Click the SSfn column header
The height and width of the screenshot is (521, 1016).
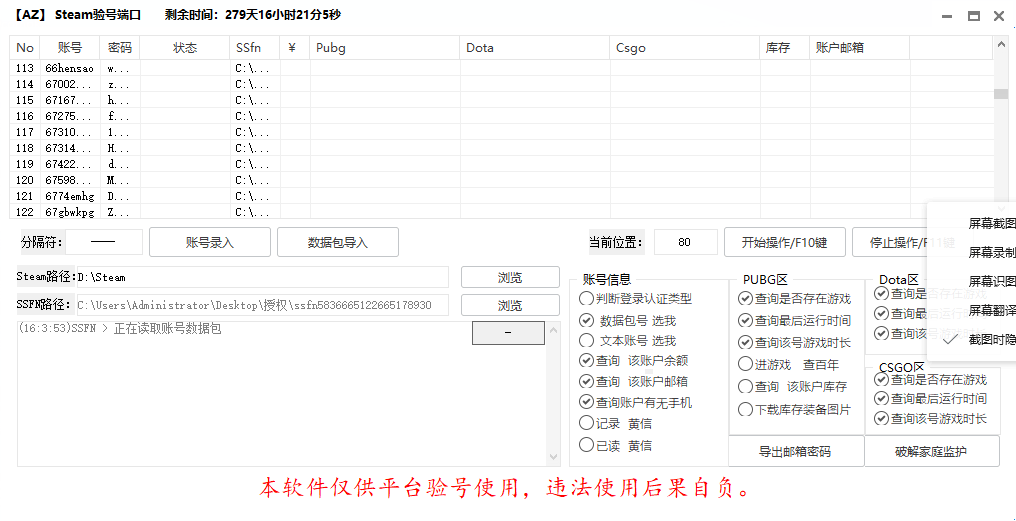tap(255, 47)
